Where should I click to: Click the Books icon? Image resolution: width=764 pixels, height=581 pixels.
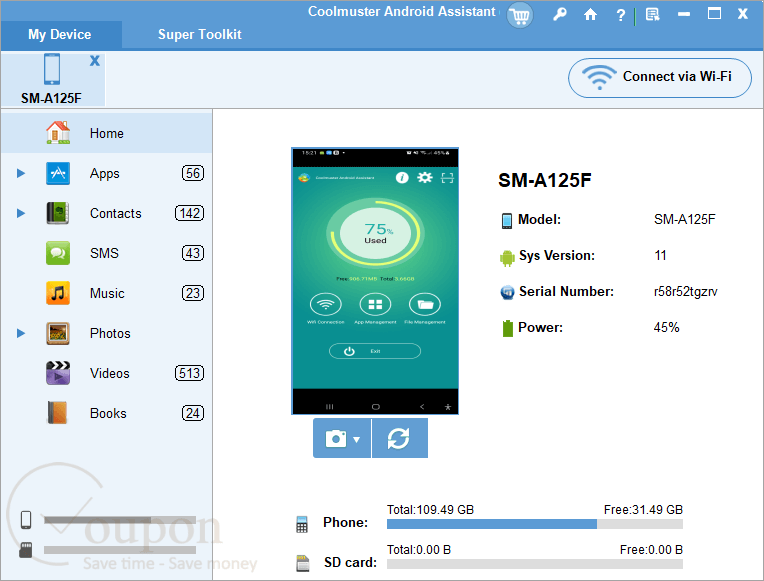pos(57,413)
